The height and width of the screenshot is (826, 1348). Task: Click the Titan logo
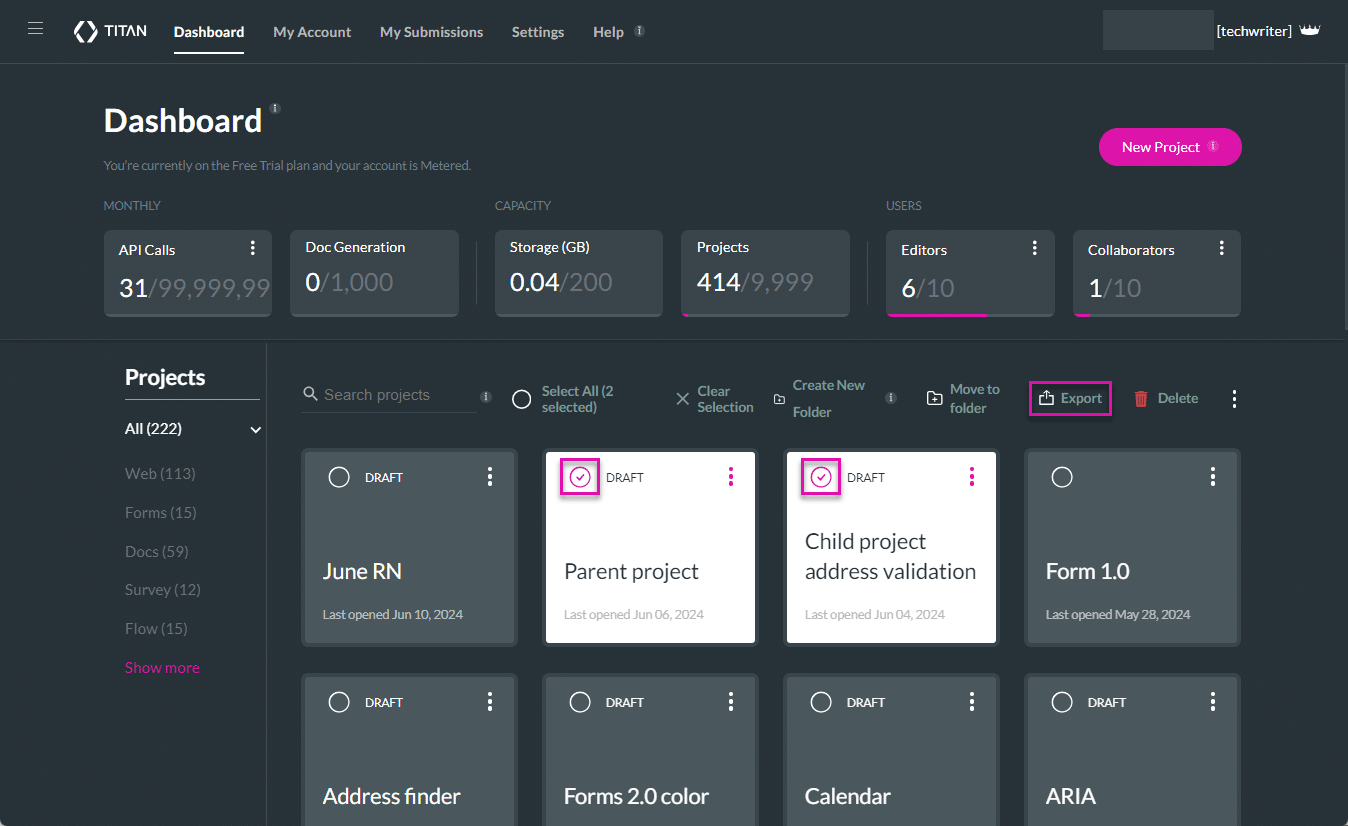coord(110,31)
